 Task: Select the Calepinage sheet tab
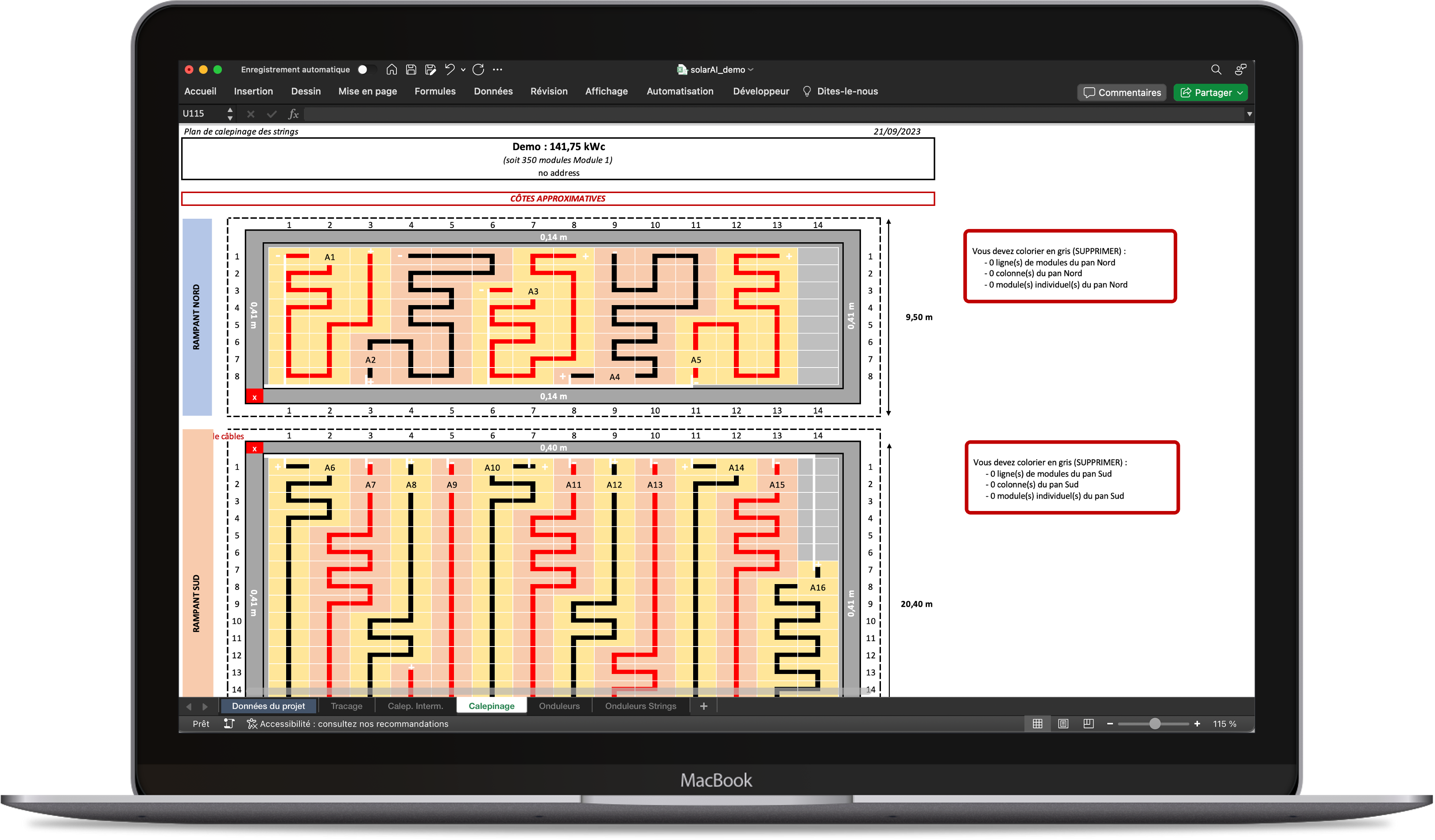click(x=492, y=706)
